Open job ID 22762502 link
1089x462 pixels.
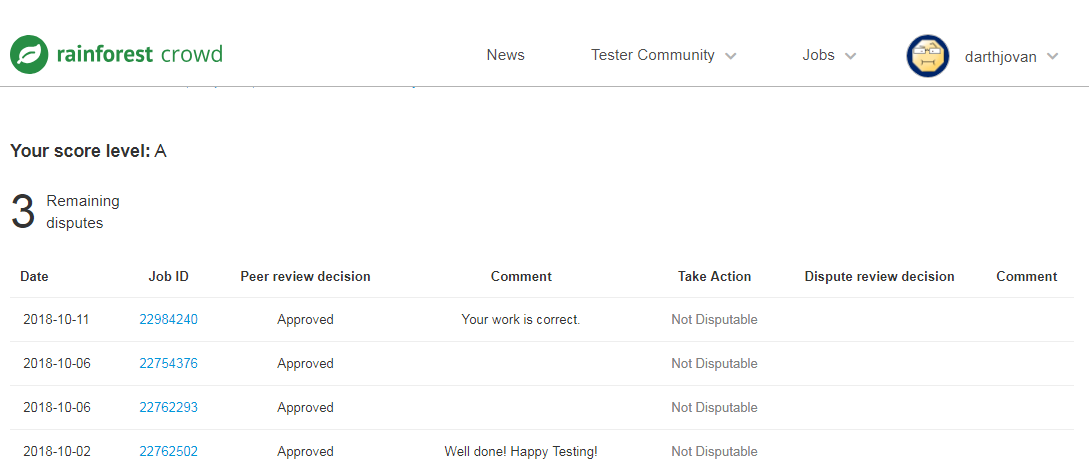[169, 451]
